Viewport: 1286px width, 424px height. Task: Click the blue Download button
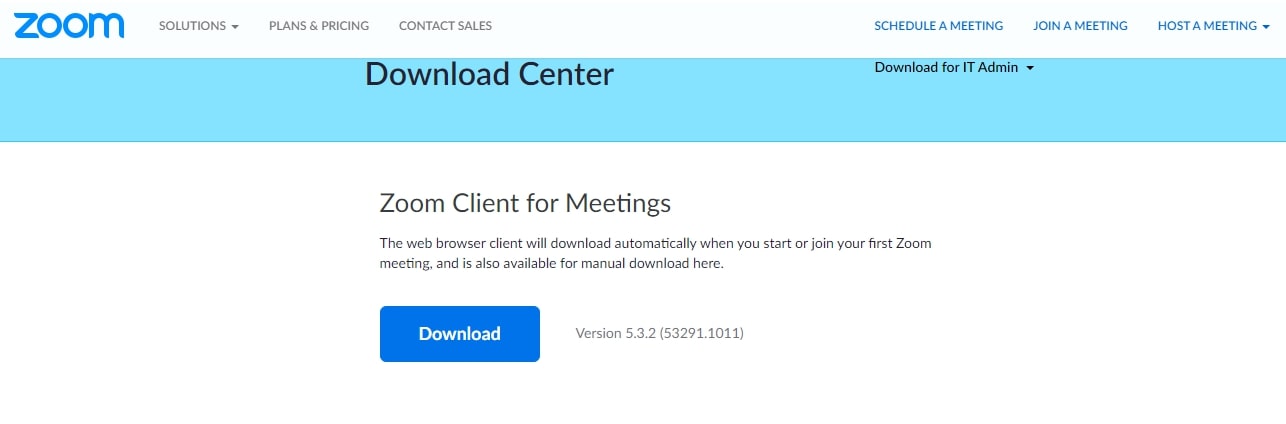point(460,334)
